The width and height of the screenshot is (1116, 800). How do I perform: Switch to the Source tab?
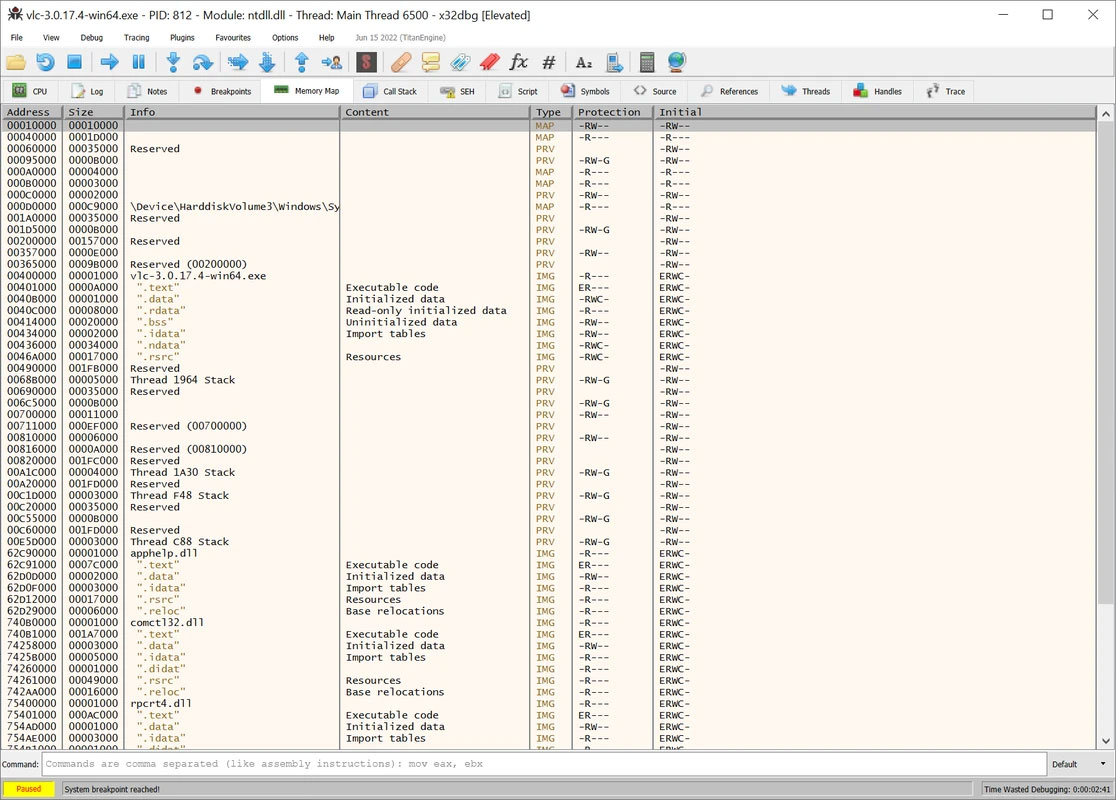point(656,91)
